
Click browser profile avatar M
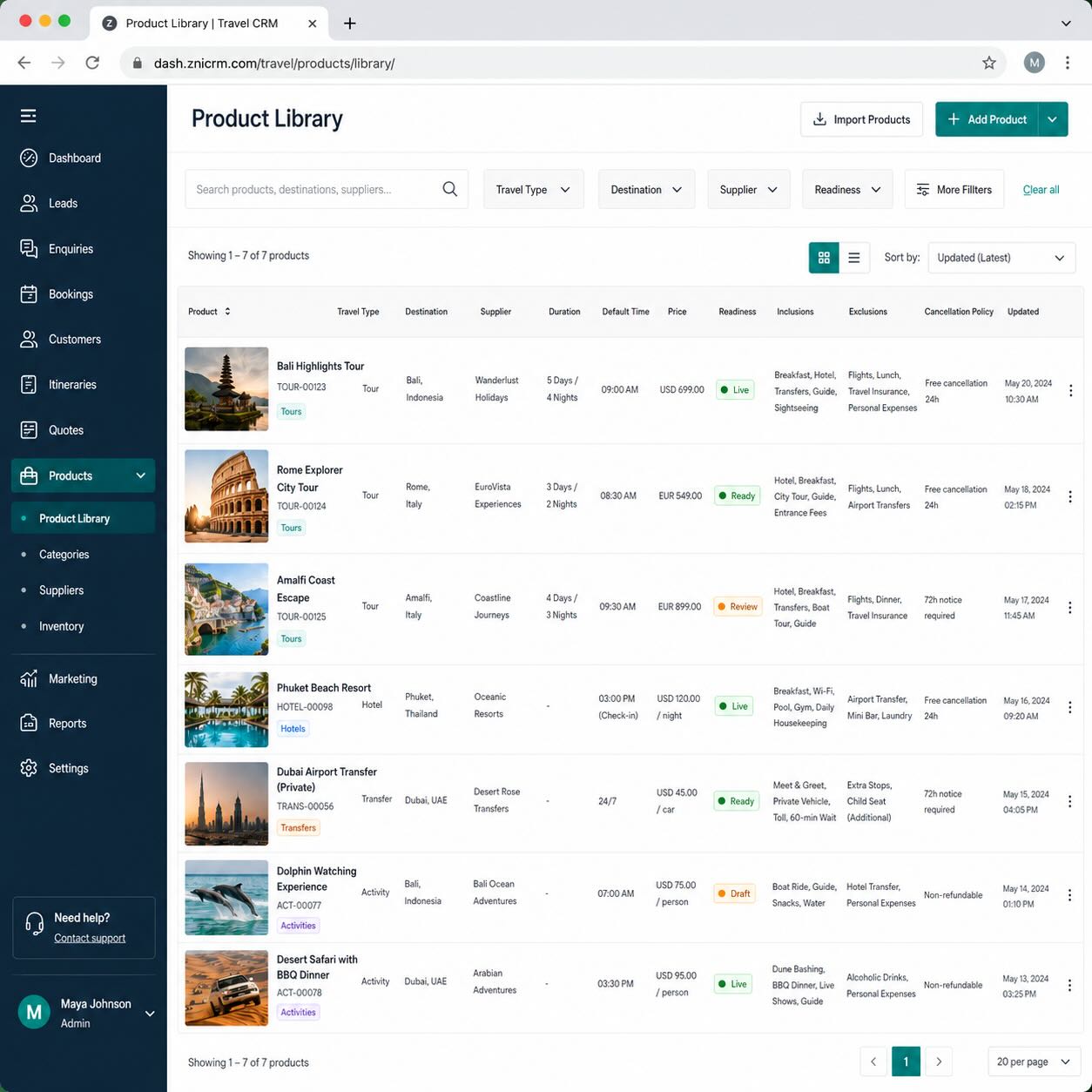1034,63
